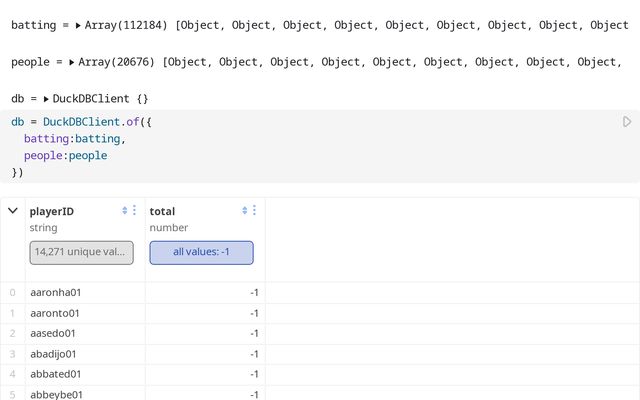Expand the db DuckDBClient object
The width and height of the screenshot is (640, 400).
pyautogui.click(x=45, y=100)
